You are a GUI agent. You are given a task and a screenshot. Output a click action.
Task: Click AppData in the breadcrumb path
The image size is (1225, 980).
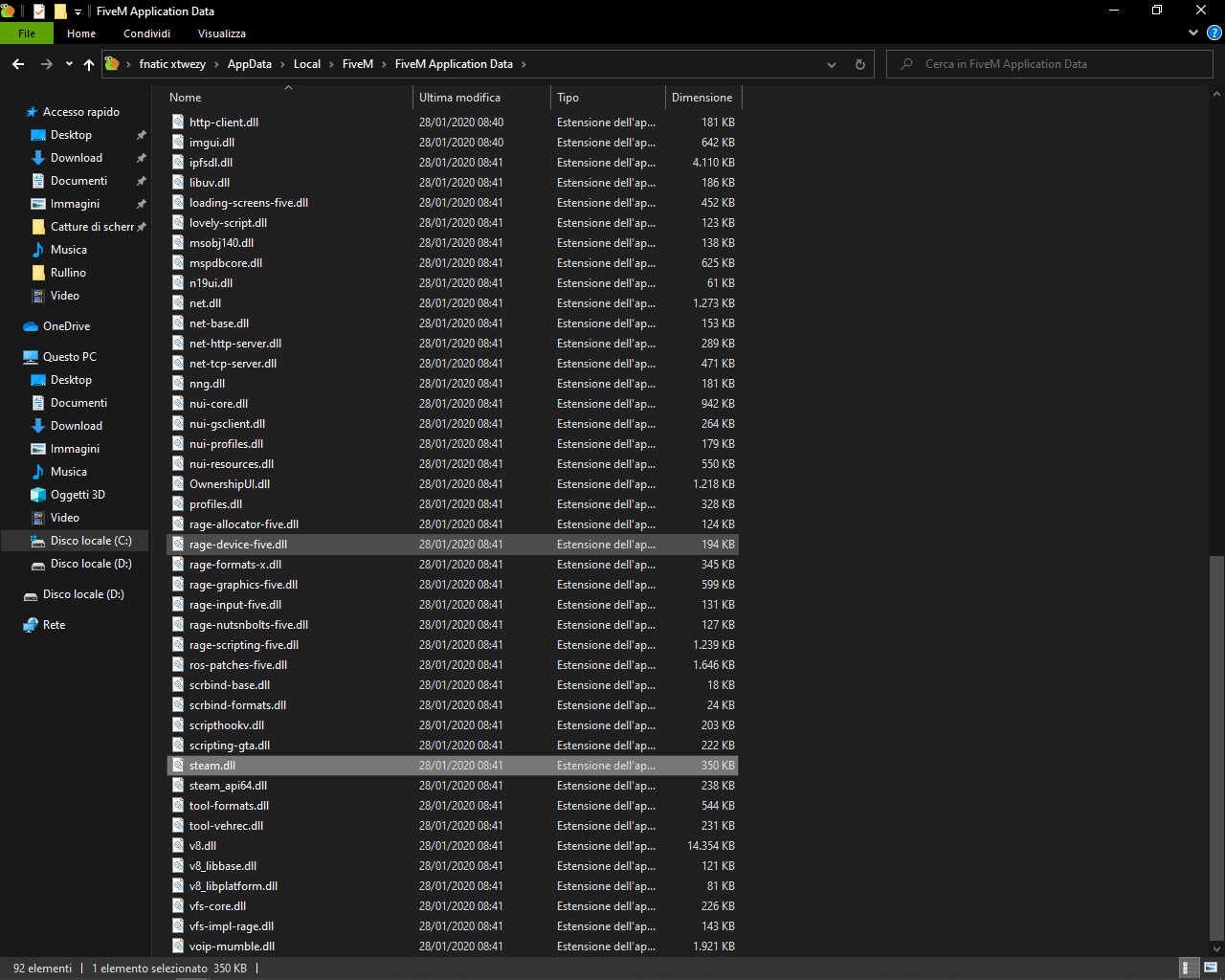pos(250,64)
